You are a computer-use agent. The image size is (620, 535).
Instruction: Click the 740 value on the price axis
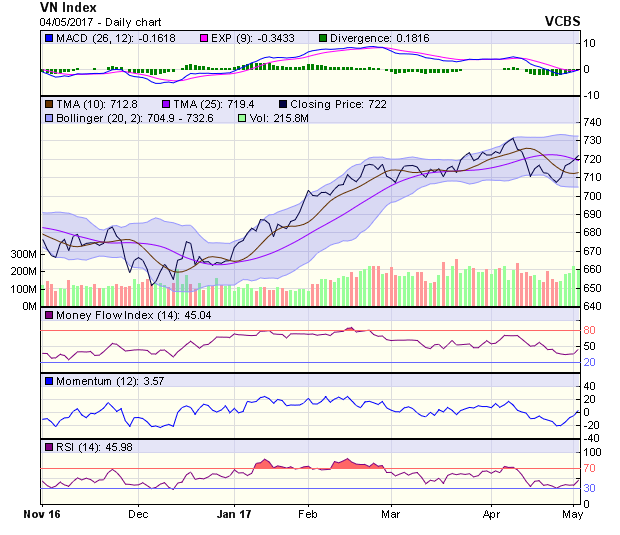click(592, 122)
